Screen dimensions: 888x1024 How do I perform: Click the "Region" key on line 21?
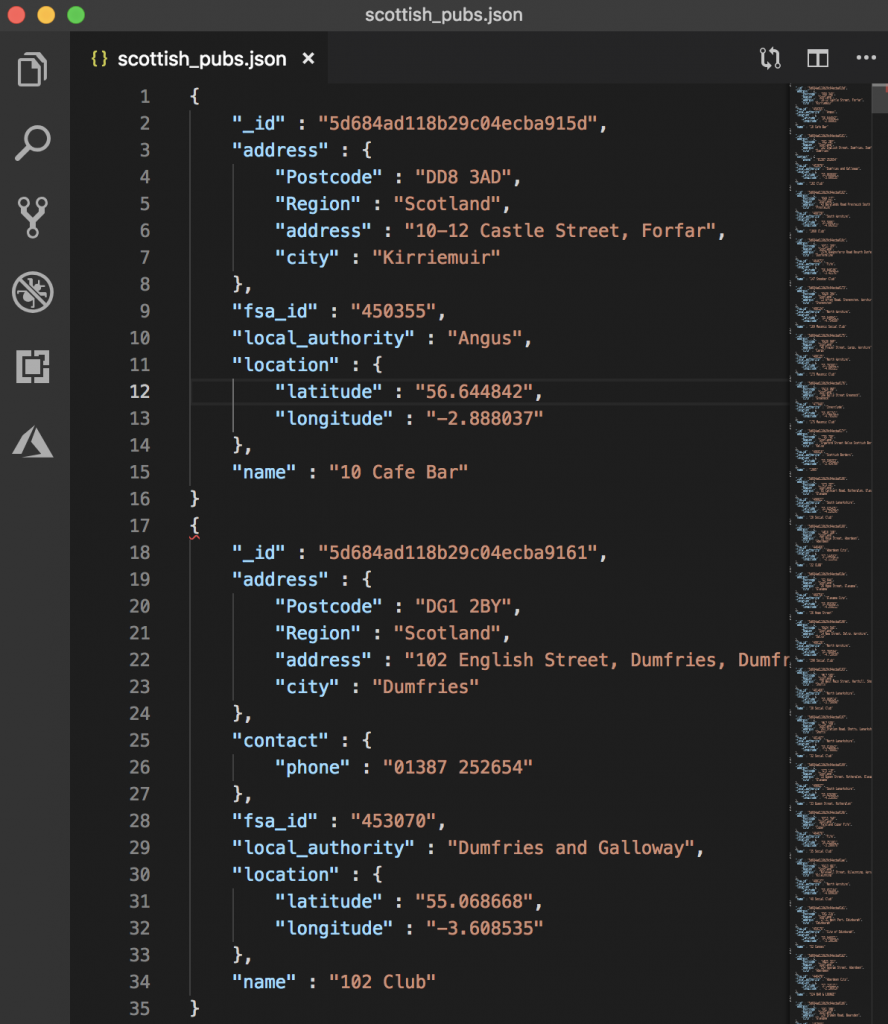317,633
